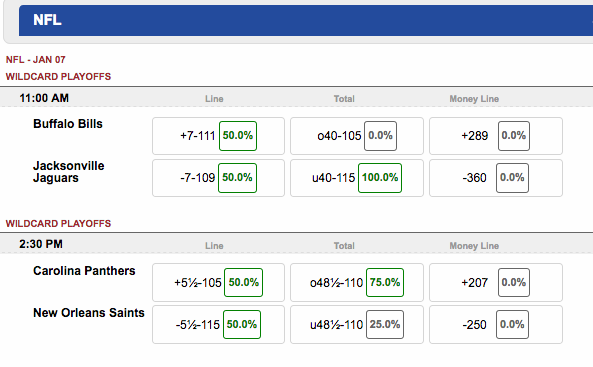Click the first WILDCARD PLAYOFFS heading
Image resolution: width=593 pixels, height=367 pixels.
click(x=58, y=76)
